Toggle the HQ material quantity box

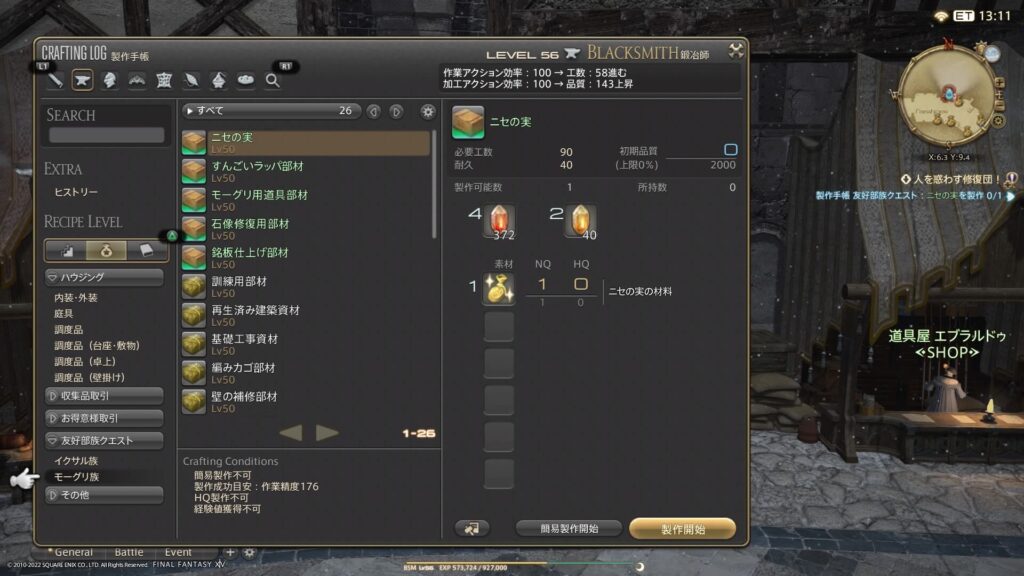[x=581, y=284]
